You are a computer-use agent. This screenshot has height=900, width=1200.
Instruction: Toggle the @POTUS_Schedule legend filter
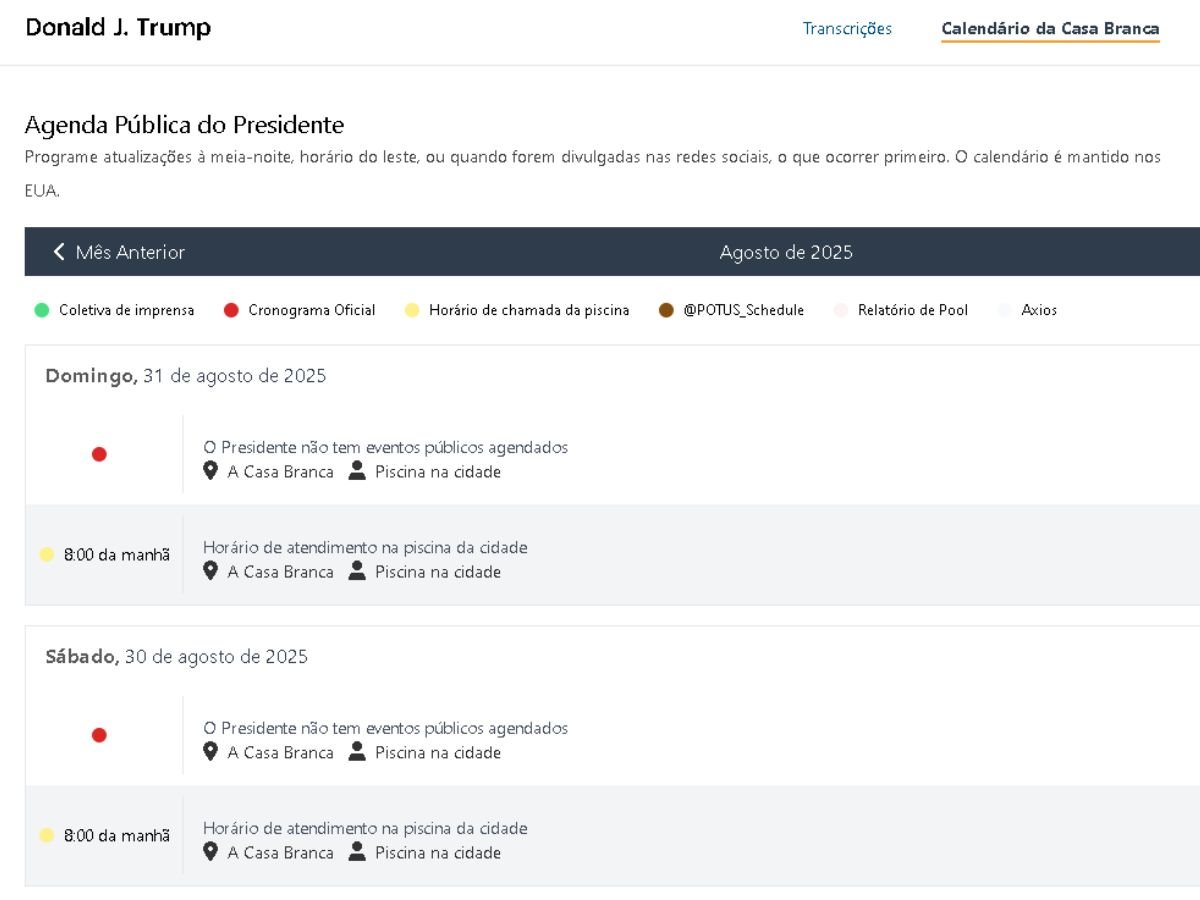pyautogui.click(x=731, y=310)
